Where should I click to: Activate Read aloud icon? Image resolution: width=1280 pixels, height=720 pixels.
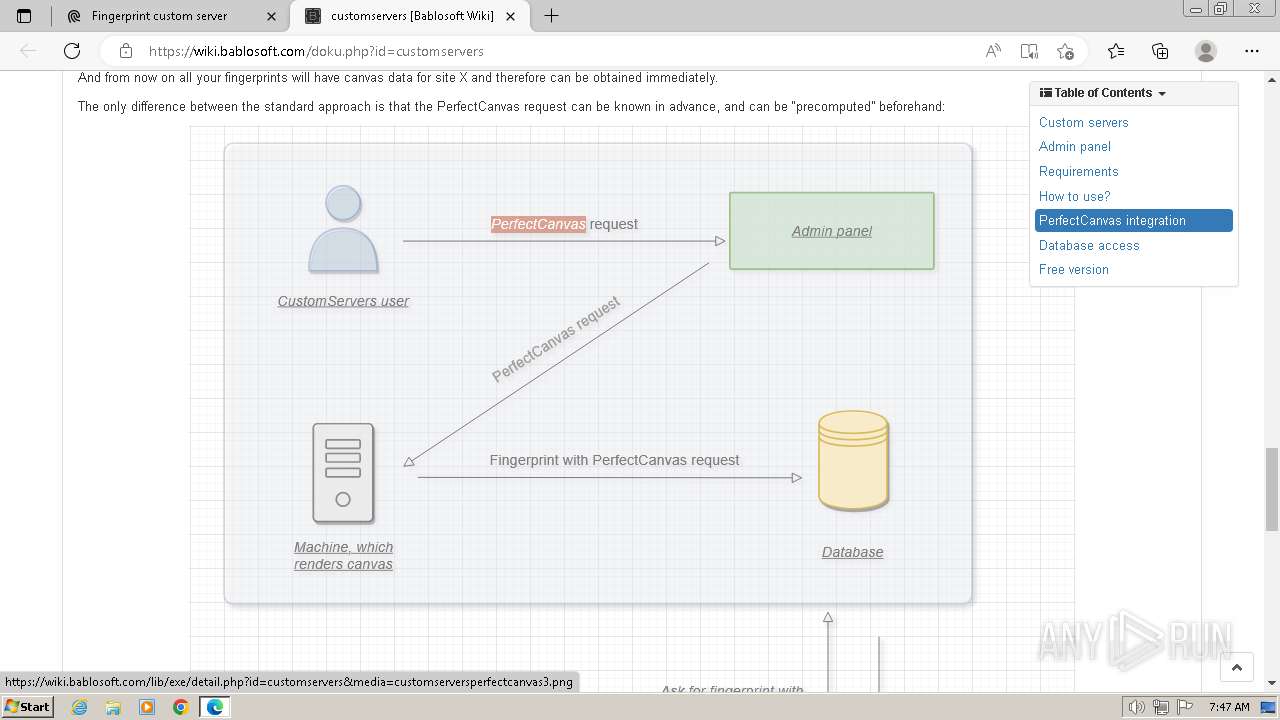pyautogui.click(x=993, y=51)
